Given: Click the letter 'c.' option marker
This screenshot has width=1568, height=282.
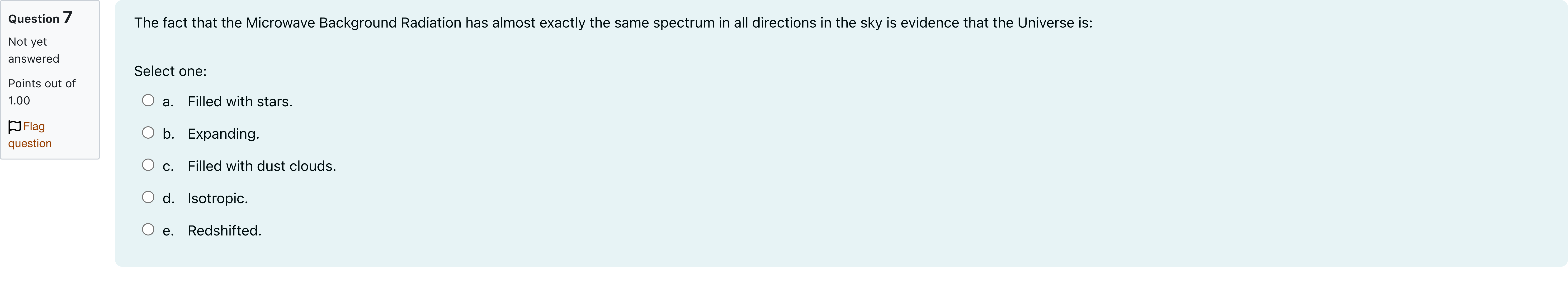Looking at the screenshot, I should pyautogui.click(x=168, y=166).
